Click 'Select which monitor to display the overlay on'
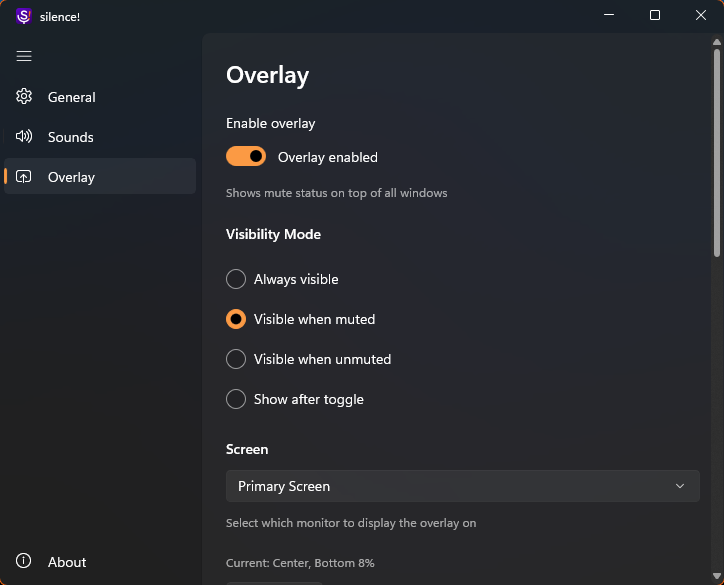 (x=351, y=523)
